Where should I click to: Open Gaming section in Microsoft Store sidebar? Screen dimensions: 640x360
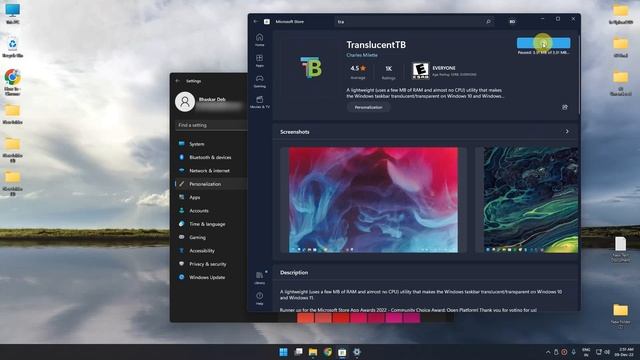(x=260, y=81)
